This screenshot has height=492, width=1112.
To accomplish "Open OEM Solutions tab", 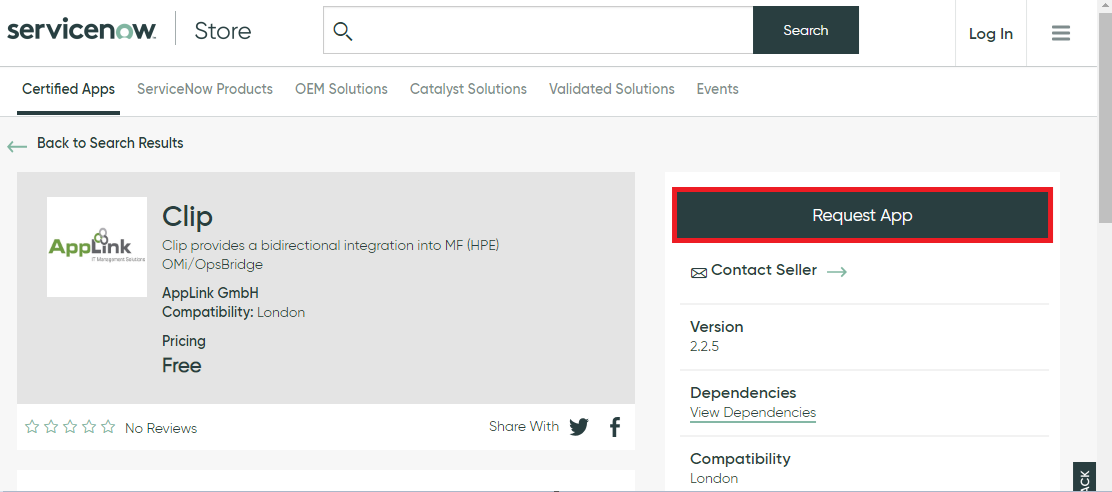I will tap(341, 89).
